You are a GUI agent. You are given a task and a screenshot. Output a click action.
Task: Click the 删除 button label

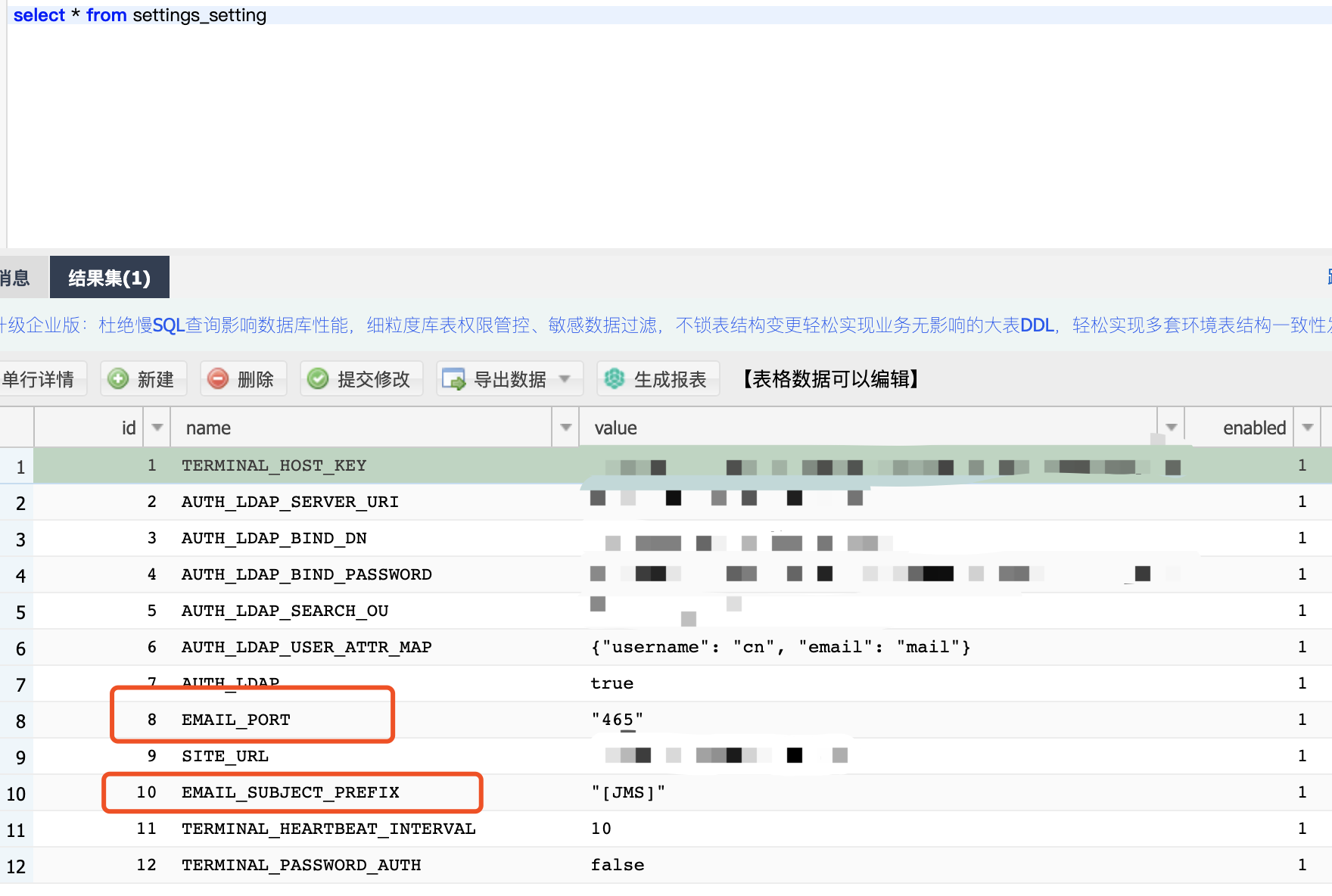(256, 379)
